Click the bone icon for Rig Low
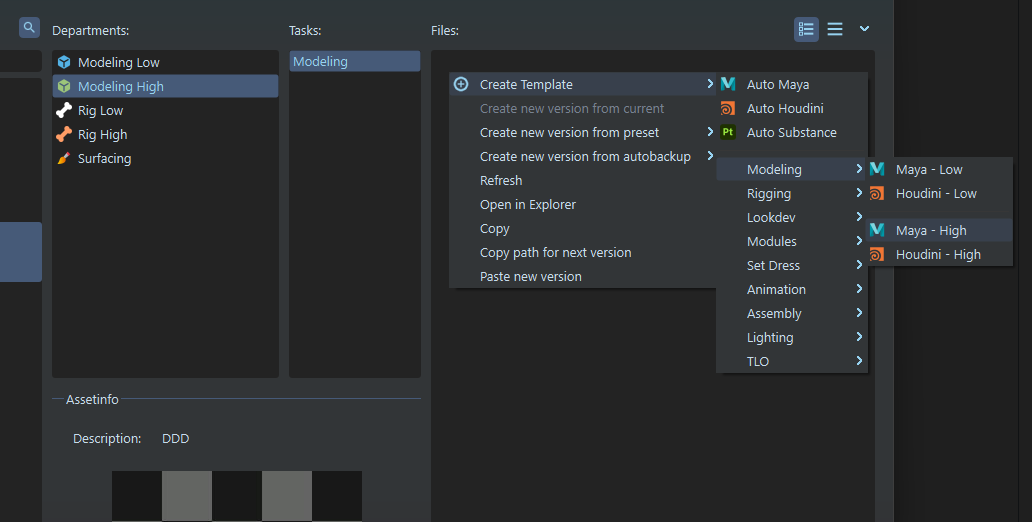This screenshot has height=522, width=1032. point(64,111)
